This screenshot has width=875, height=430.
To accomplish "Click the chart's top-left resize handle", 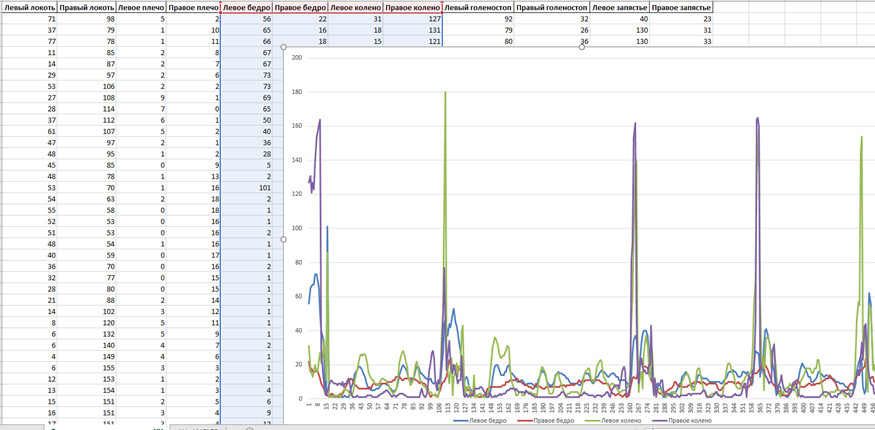I will (284, 48).
